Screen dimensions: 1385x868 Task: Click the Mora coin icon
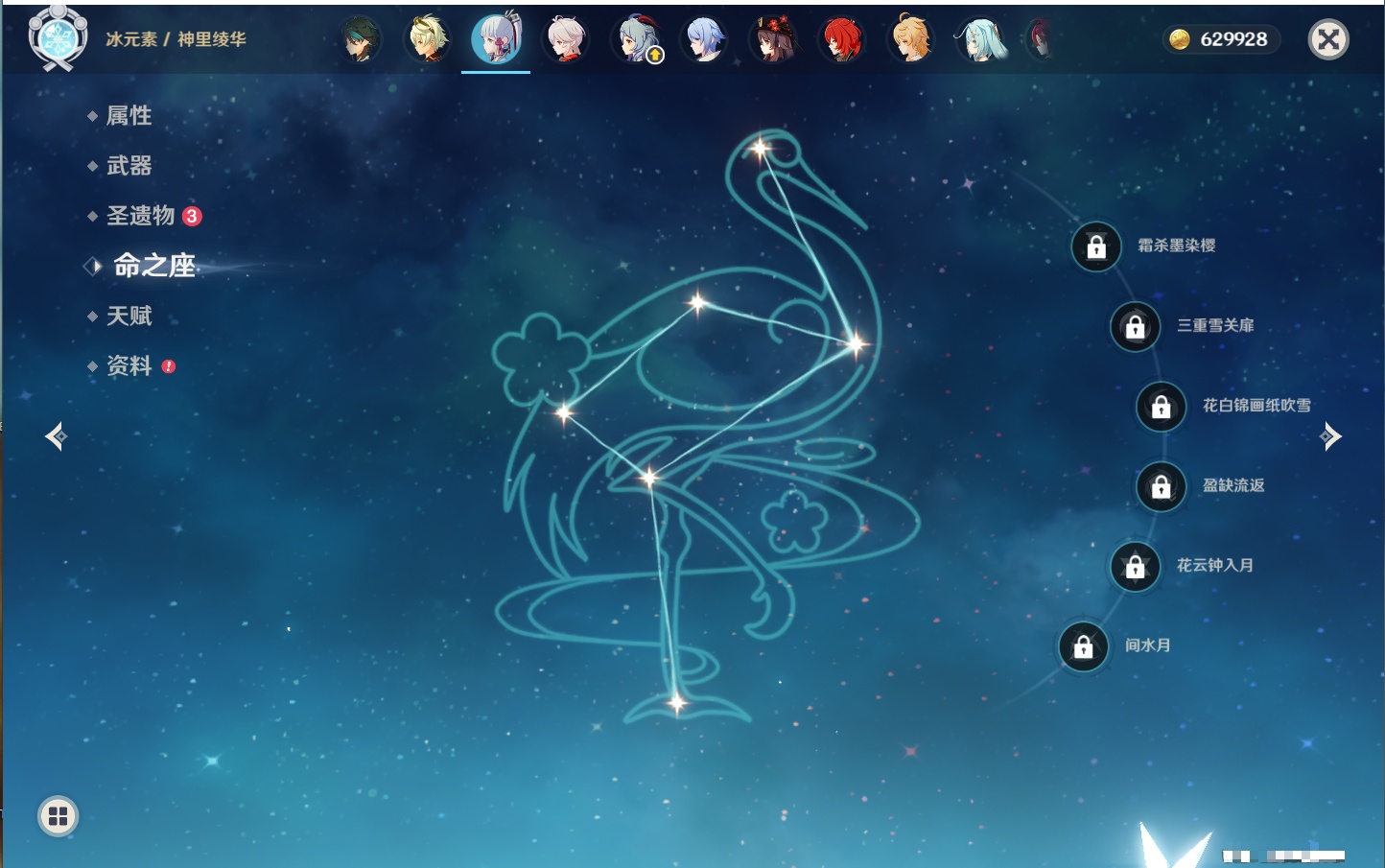(1180, 39)
